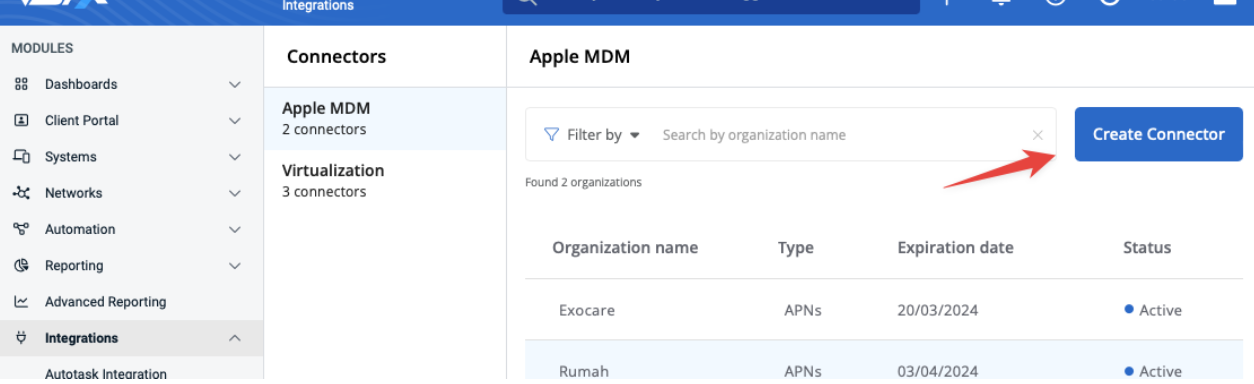1254x384 pixels.
Task: Expand the Reporting module chevron
Action: (x=235, y=266)
